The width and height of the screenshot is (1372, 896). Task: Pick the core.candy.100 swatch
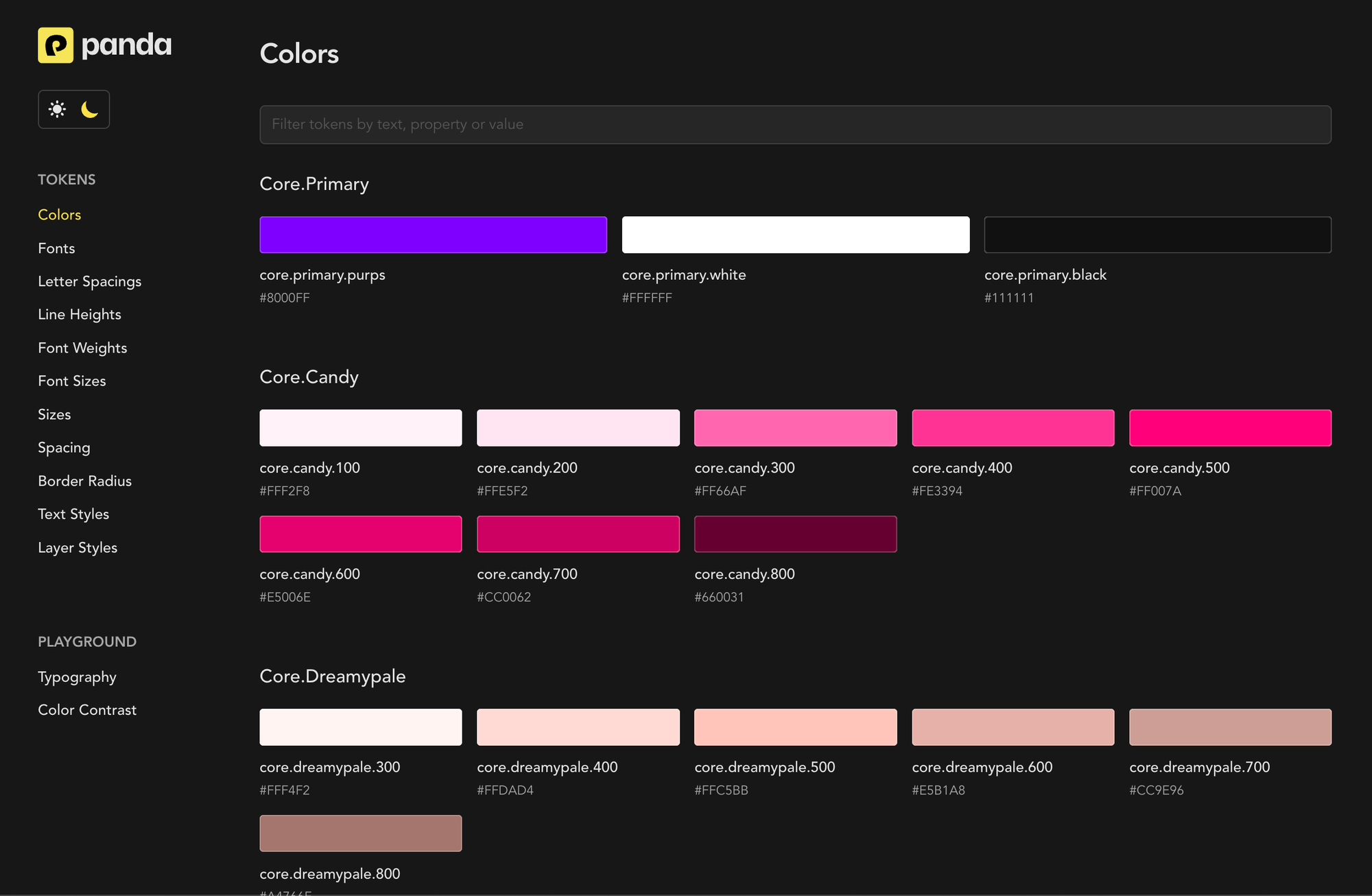tap(361, 428)
